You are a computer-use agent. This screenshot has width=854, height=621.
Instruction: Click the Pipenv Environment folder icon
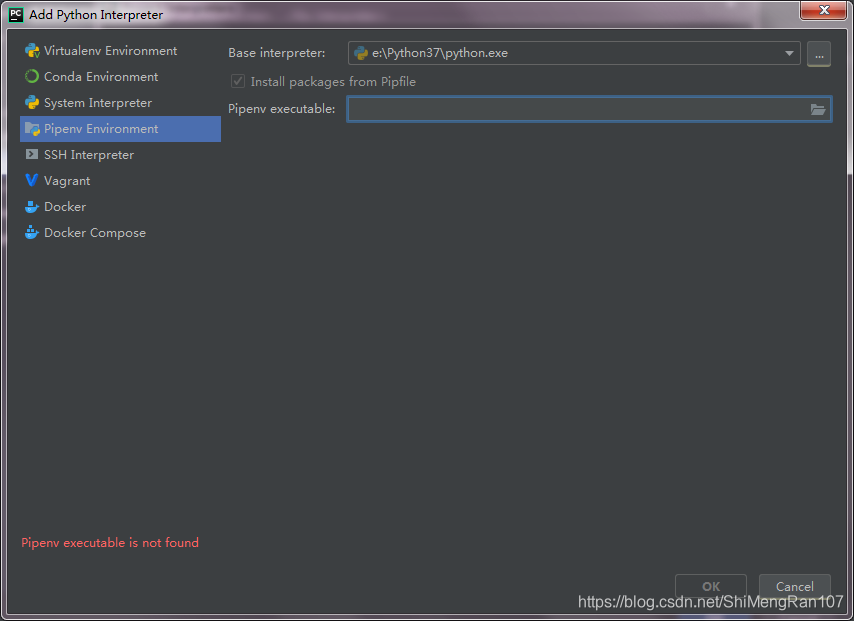[32, 129]
